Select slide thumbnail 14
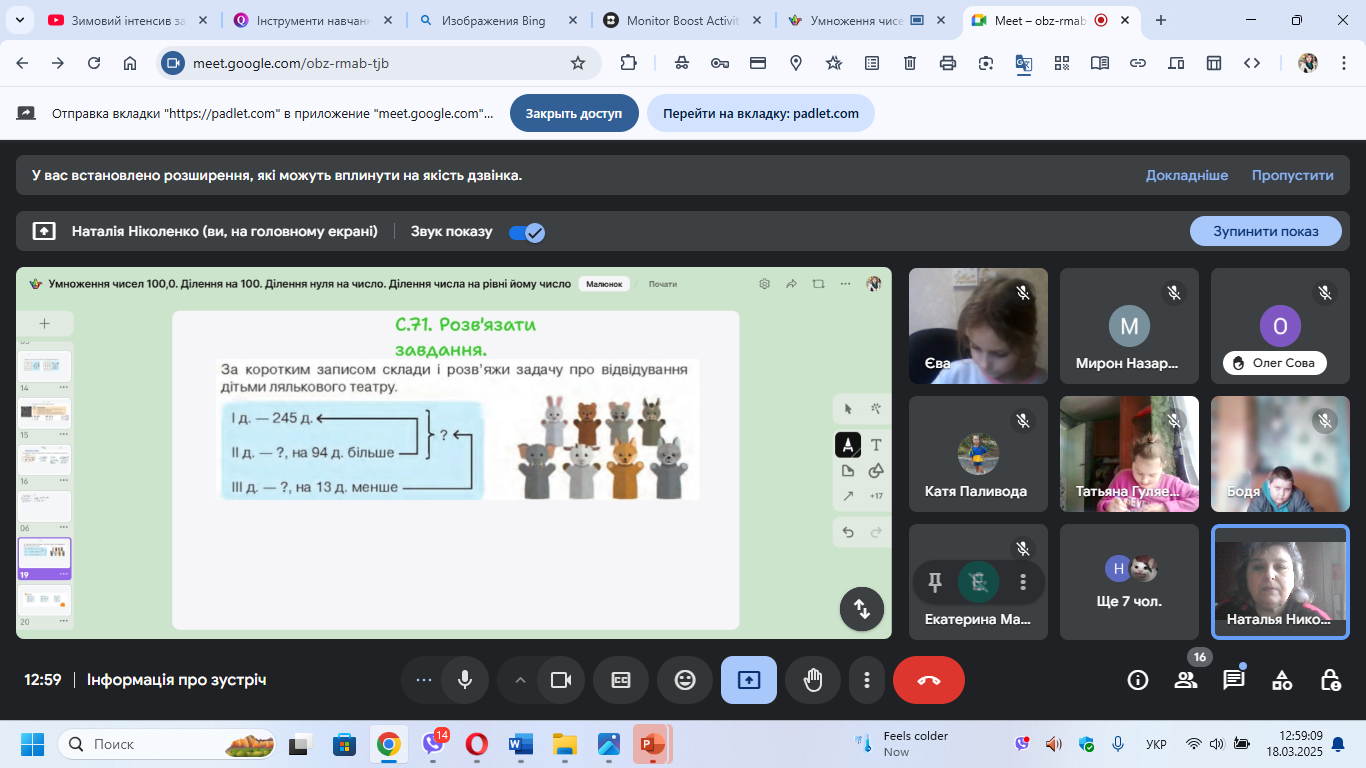The height and width of the screenshot is (768, 1366). [45, 366]
